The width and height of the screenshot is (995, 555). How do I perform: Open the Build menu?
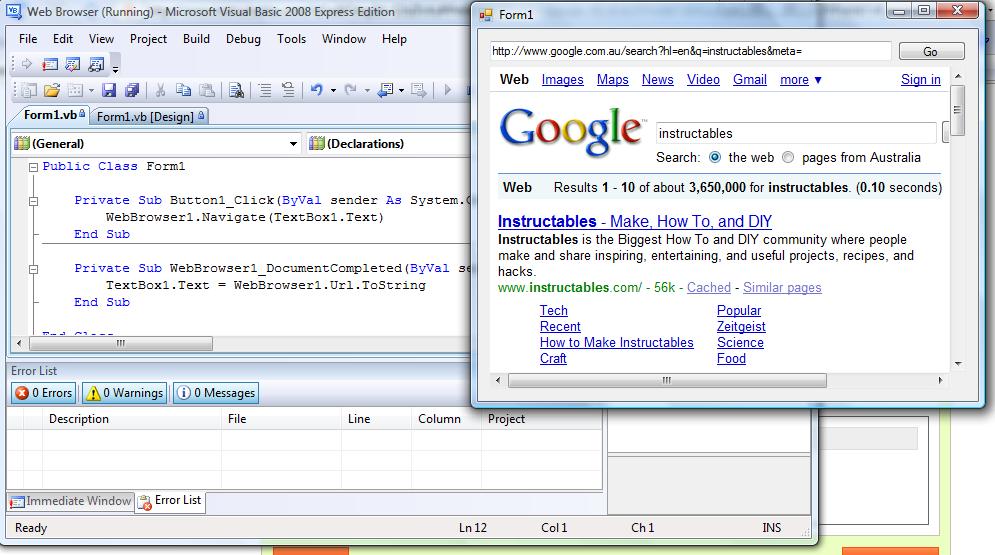[x=196, y=39]
